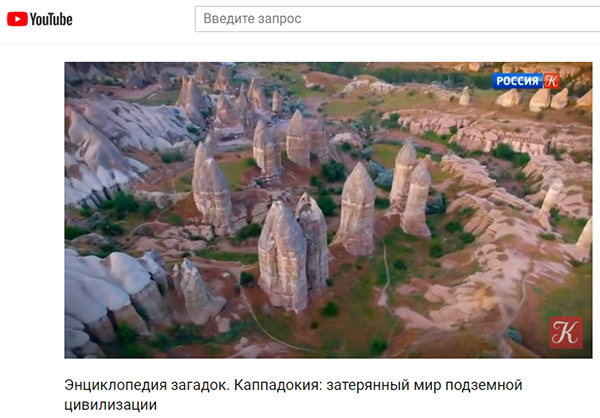600x418 pixels.
Task: Pause playback by clicking the video frame
Action: (328, 210)
